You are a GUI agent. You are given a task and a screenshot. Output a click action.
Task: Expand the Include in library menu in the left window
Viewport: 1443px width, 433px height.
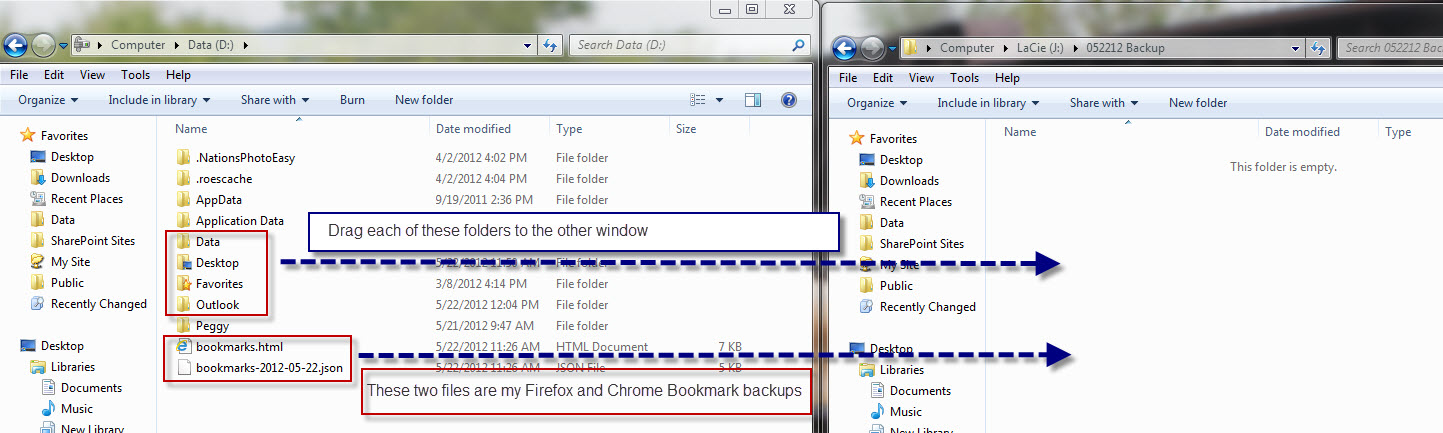159,100
